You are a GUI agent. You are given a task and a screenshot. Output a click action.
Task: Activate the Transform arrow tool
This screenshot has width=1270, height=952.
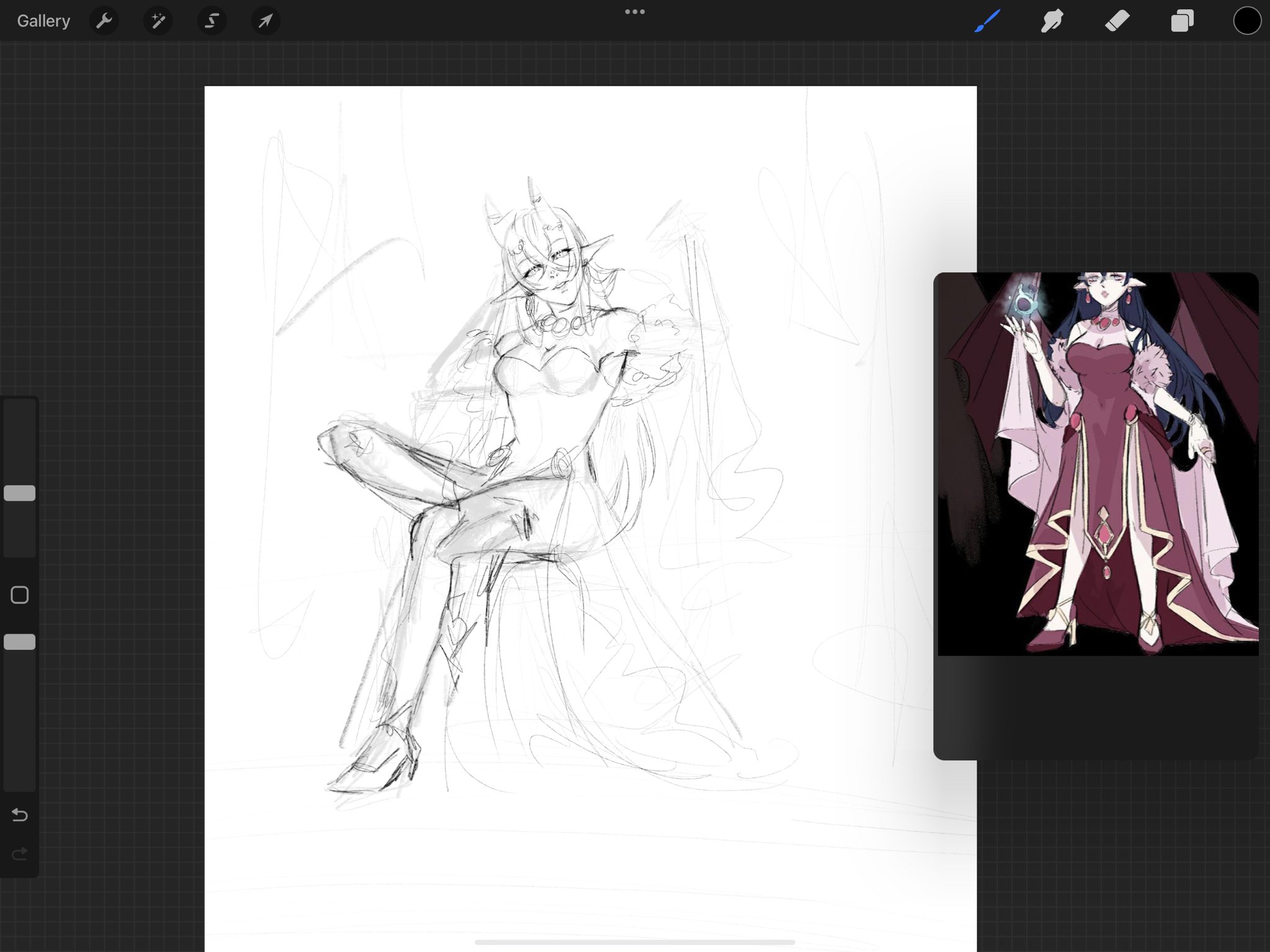pos(265,21)
